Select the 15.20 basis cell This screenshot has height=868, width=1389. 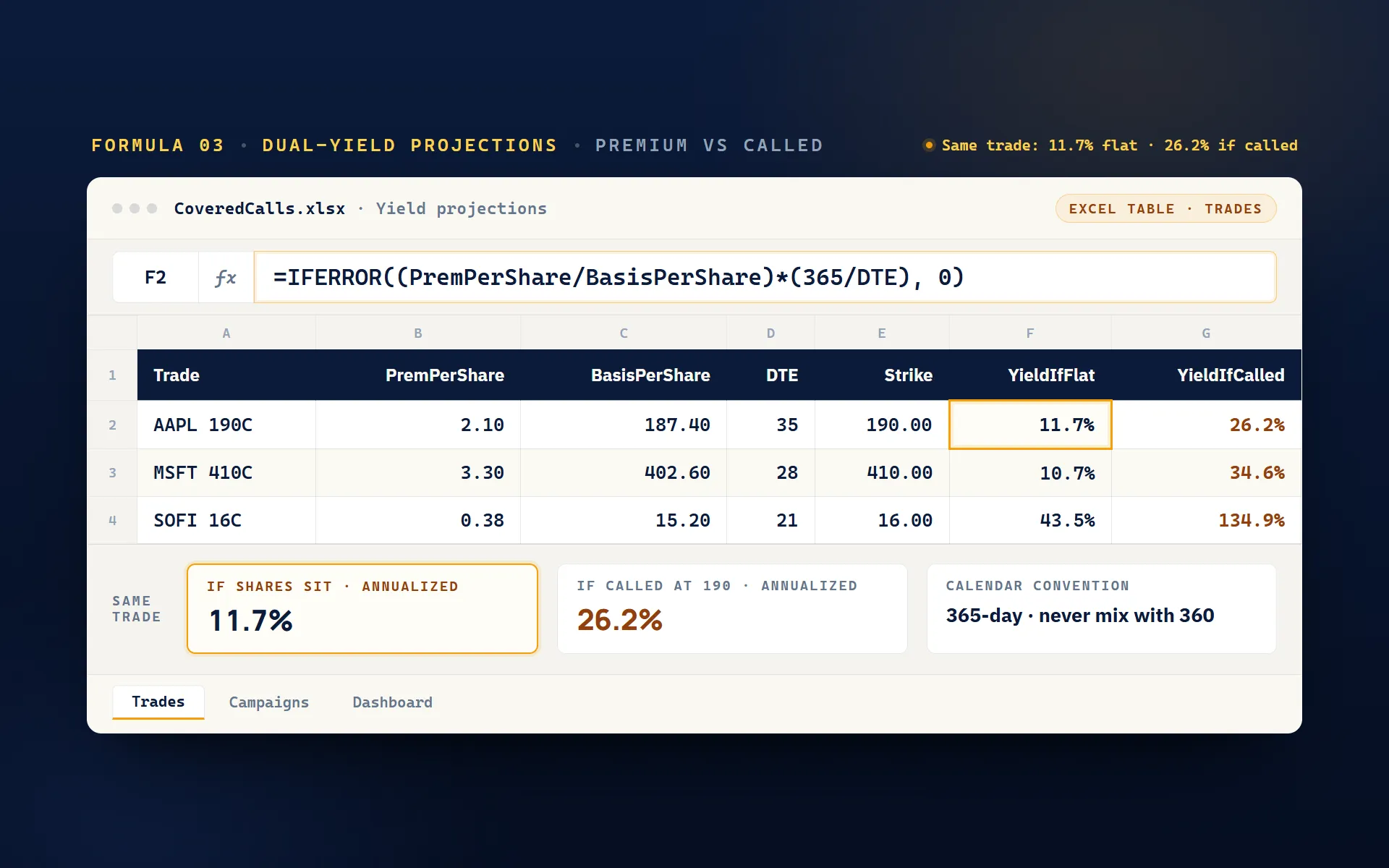[x=624, y=520]
